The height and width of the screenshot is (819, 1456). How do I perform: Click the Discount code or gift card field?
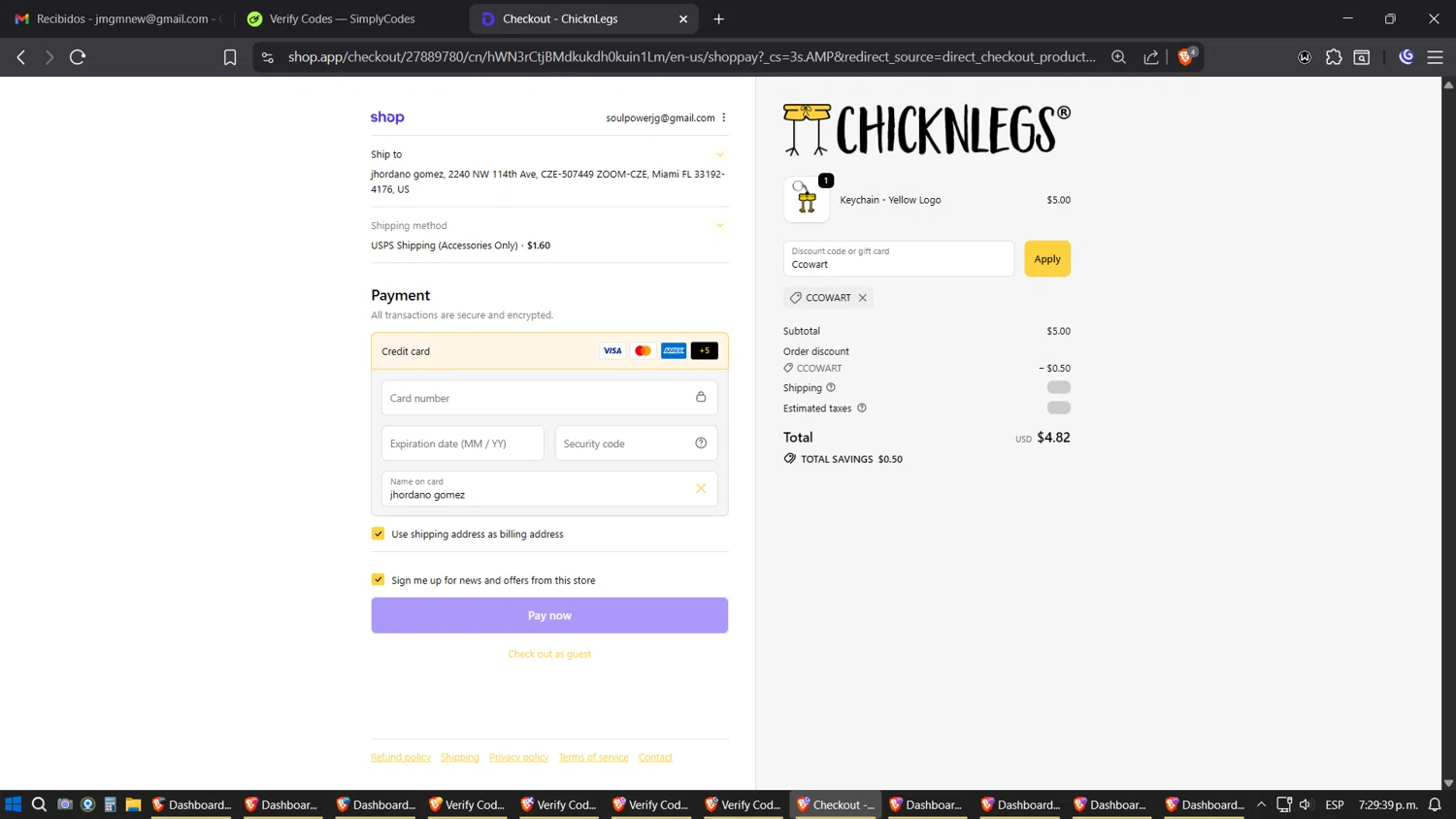point(899,259)
